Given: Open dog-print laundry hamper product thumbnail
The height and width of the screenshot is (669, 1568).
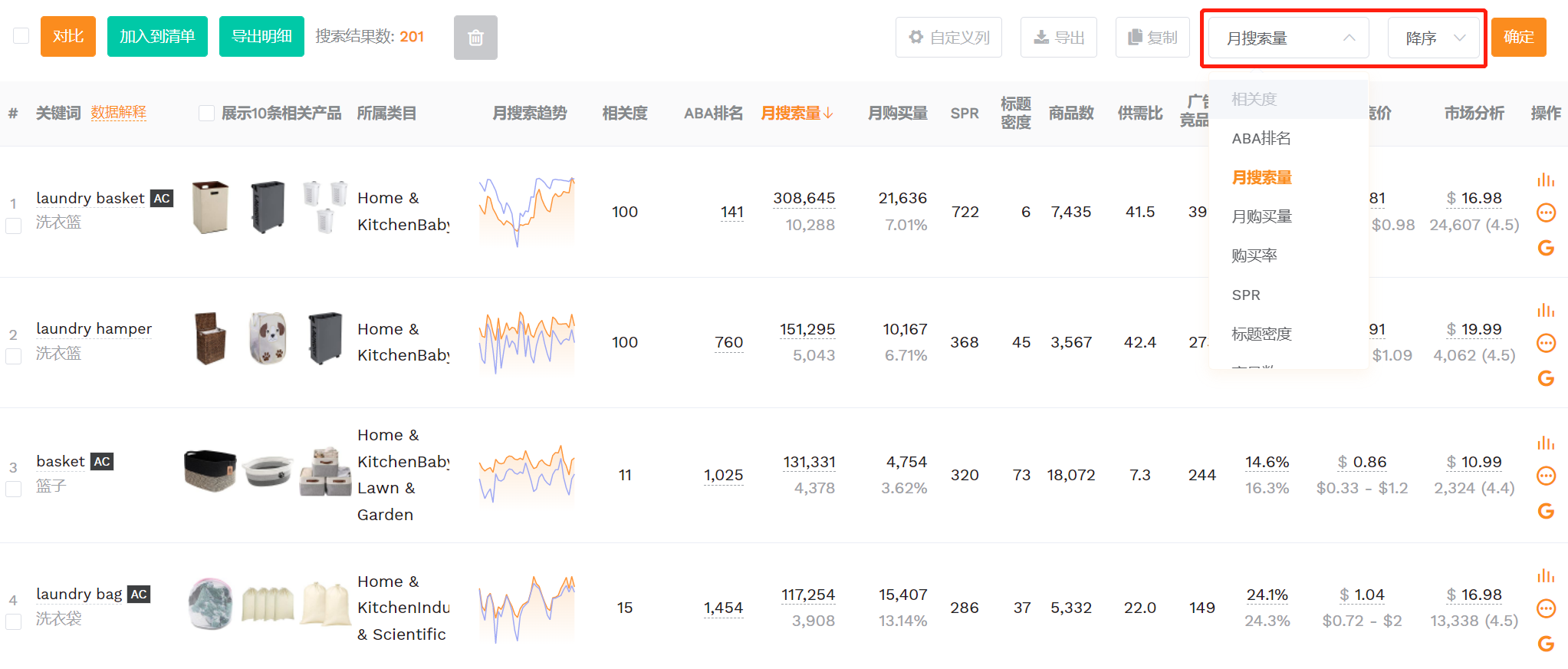Looking at the screenshot, I should [x=268, y=338].
